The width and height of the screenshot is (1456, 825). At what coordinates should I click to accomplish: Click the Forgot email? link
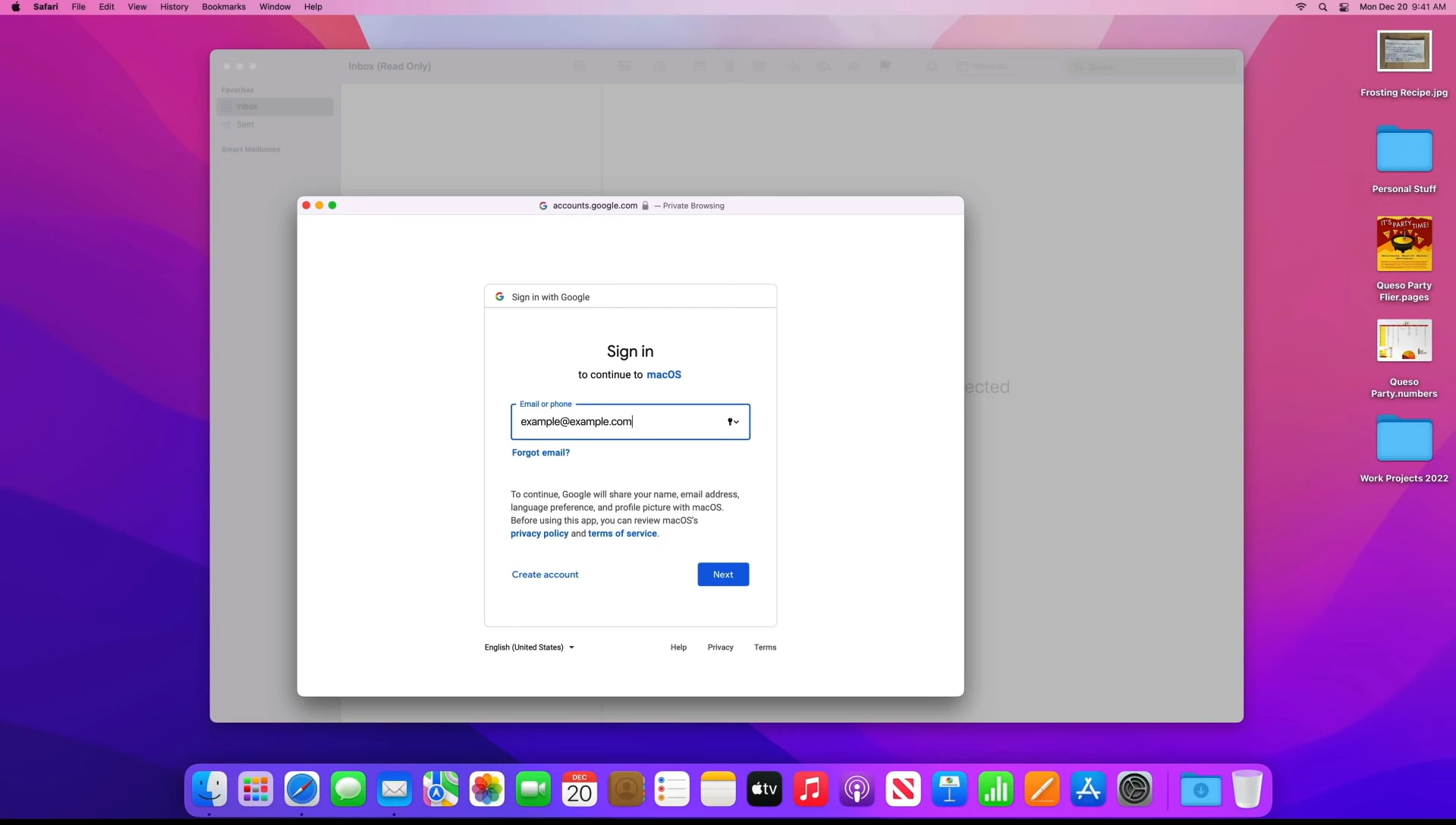(x=540, y=452)
